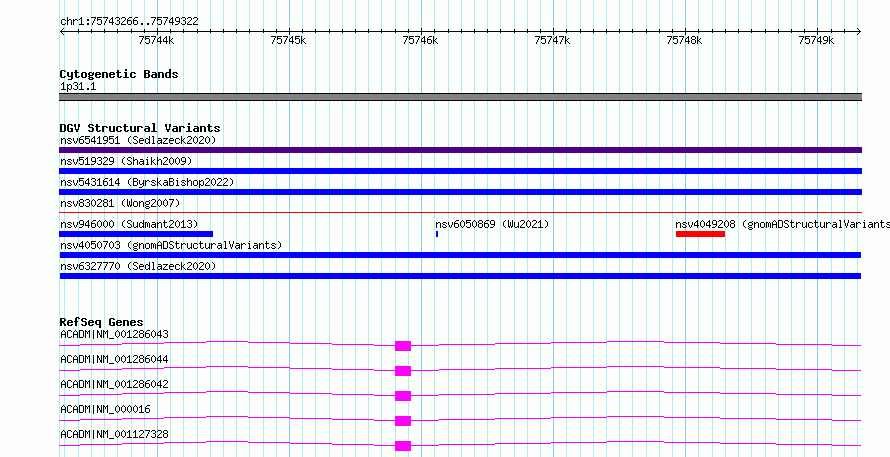The width and height of the screenshot is (890, 457).
Task: Select the thin red nsv830281 Wong2007 line
Action: click(x=460, y=213)
